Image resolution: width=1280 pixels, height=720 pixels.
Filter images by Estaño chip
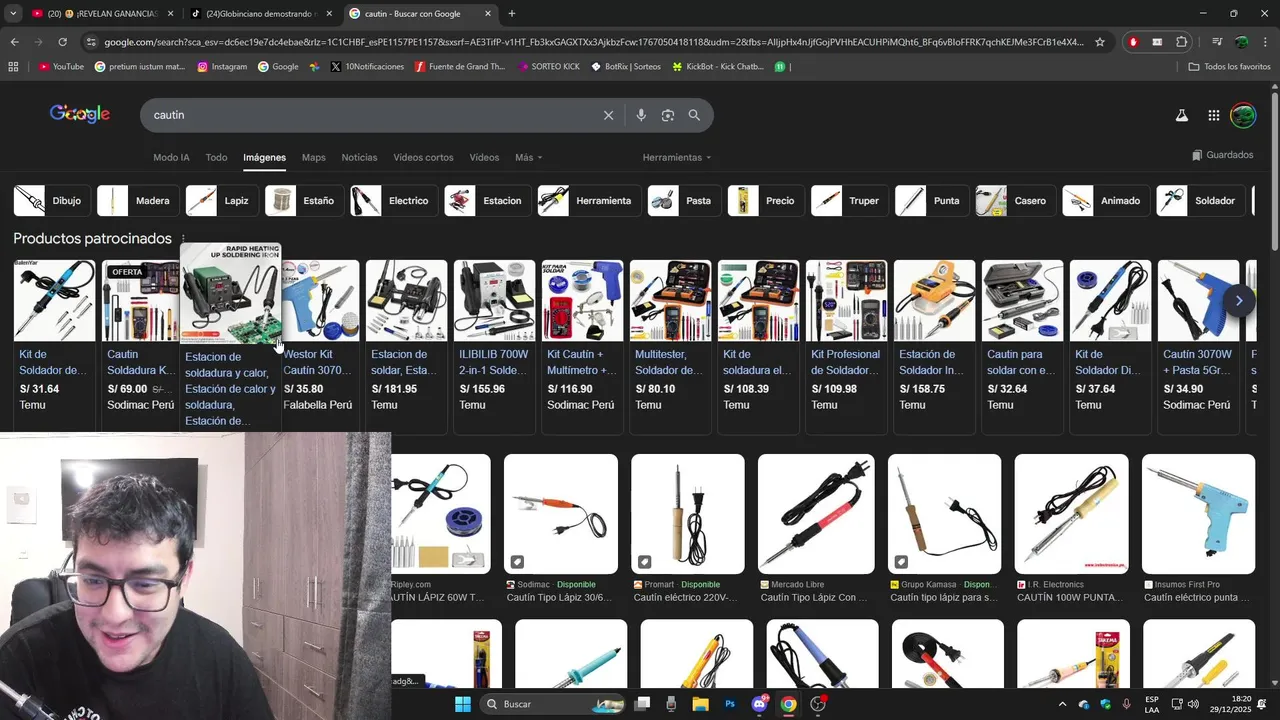[x=305, y=201]
